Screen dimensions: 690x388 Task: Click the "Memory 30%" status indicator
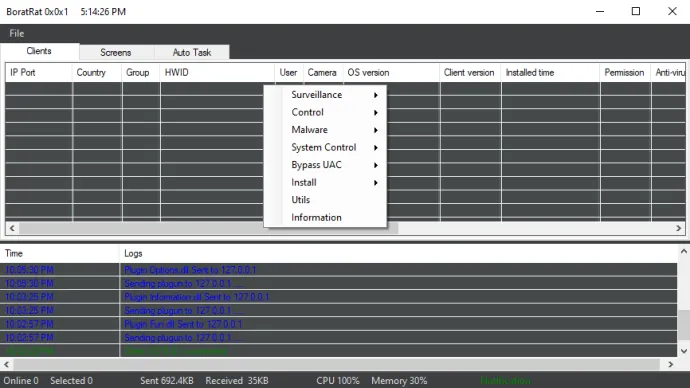pos(399,381)
